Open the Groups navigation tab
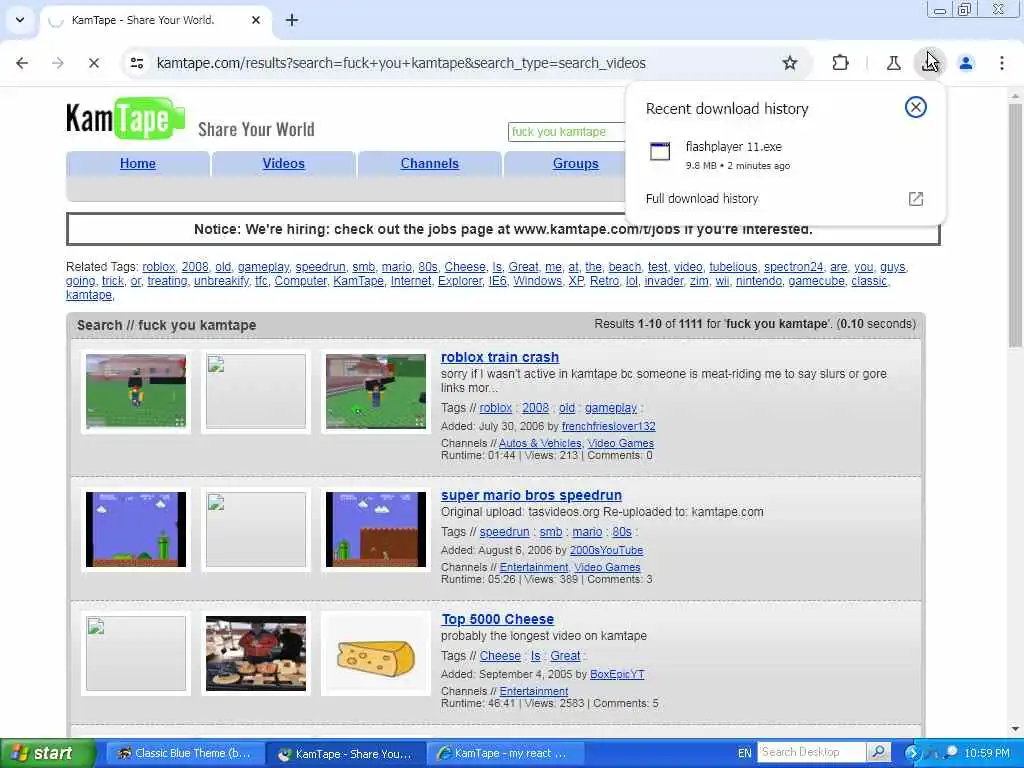 pyautogui.click(x=575, y=163)
